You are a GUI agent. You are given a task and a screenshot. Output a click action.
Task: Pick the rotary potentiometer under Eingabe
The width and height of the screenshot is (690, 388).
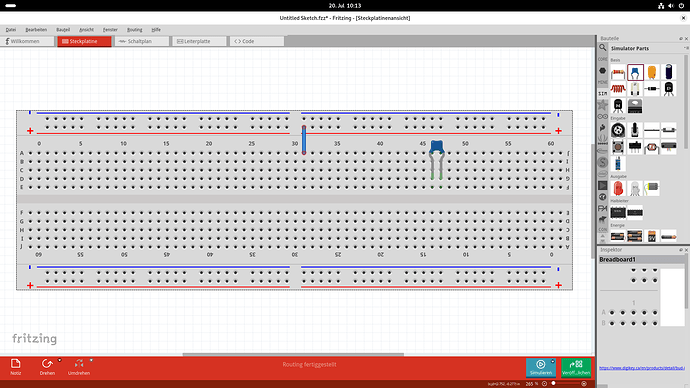(x=618, y=130)
